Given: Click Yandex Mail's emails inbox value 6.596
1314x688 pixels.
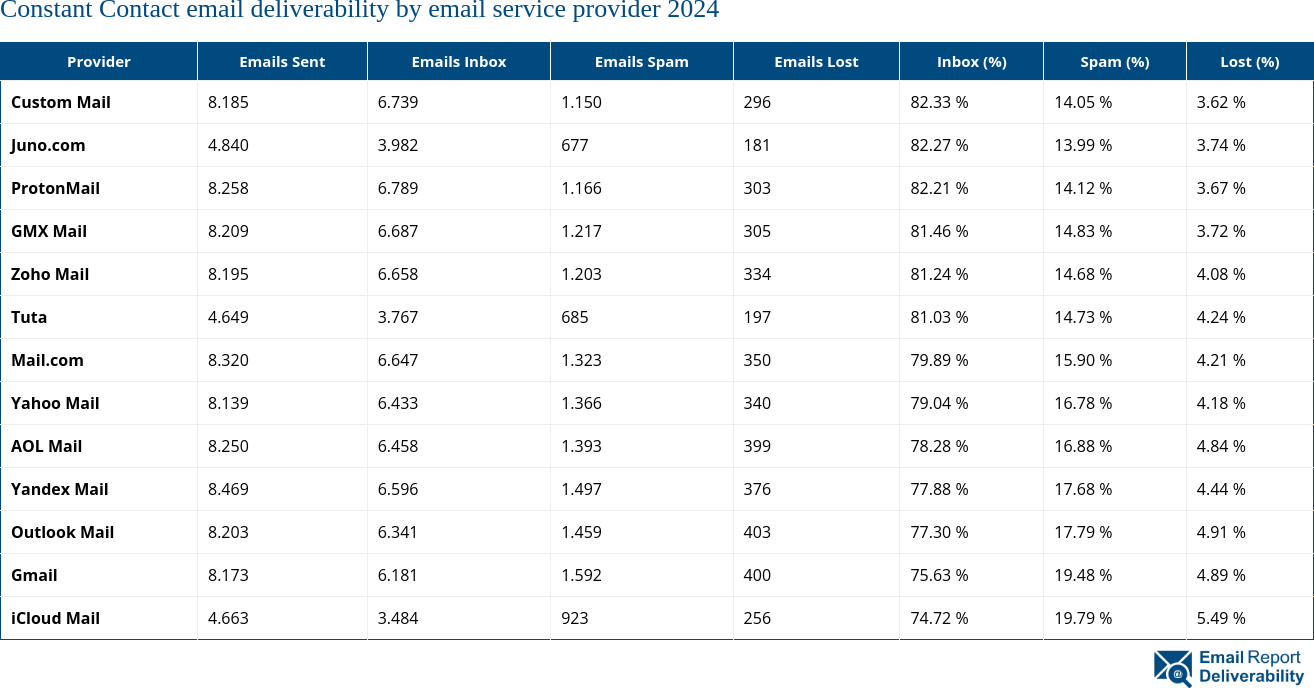Looking at the screenshot, I should pos(398,489).
